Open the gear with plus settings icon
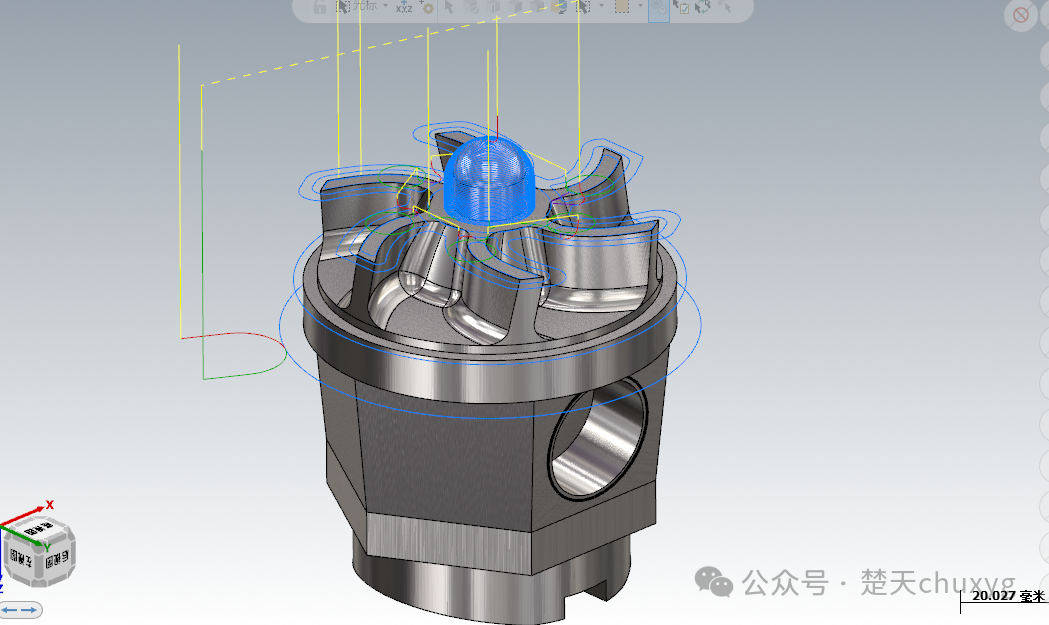Screen dimensions: 1049x625 coord(427,7)
